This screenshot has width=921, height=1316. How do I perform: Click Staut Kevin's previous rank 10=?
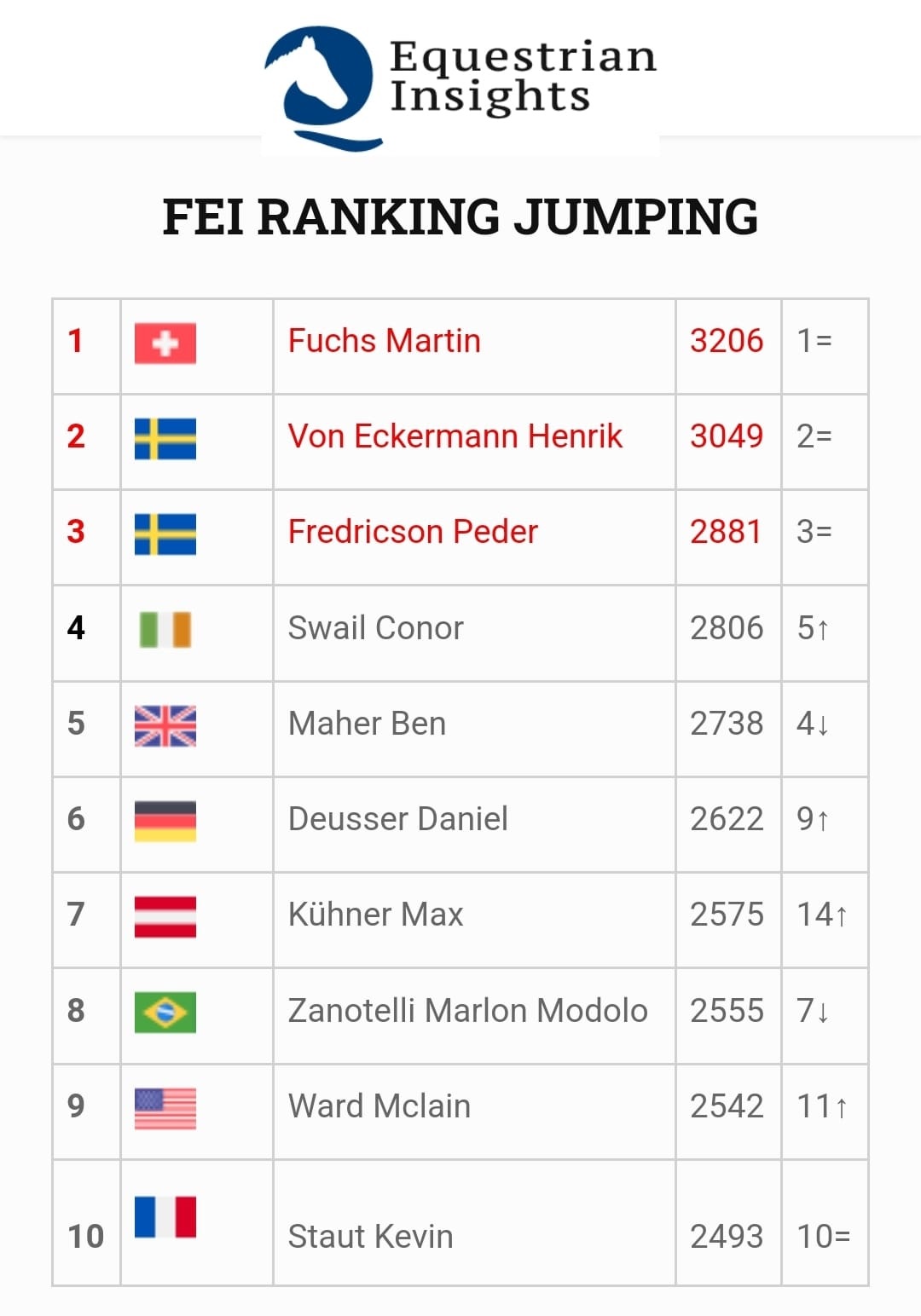tap(823, 1236)
